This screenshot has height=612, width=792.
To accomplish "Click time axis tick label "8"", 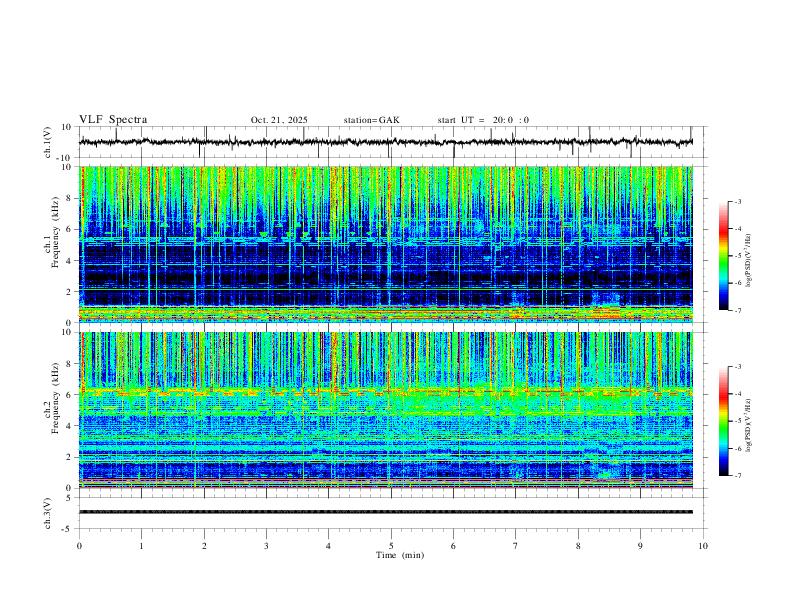I will (x=578, y=546).
